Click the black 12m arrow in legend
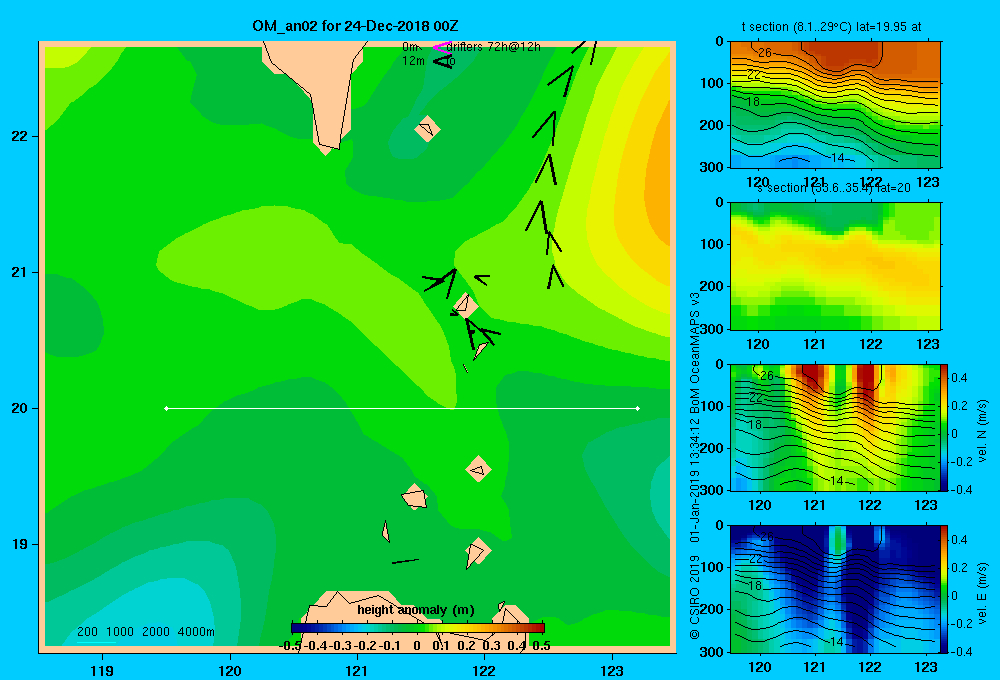1000x680 pixels. 443,61
